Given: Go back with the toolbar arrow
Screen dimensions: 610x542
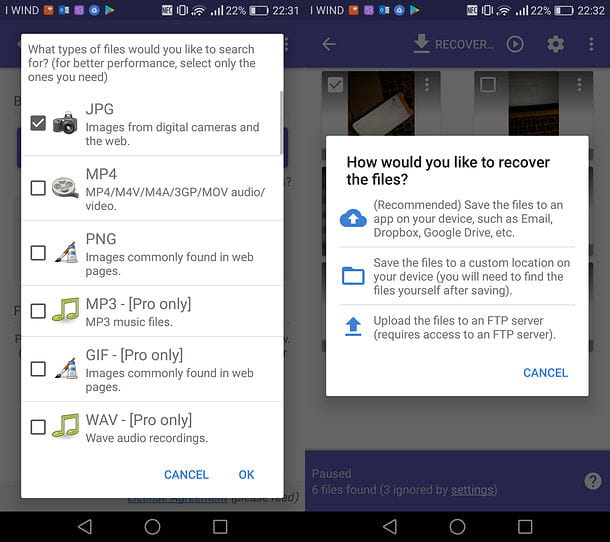Looking at the screenshot, I should tap(329, 44).
